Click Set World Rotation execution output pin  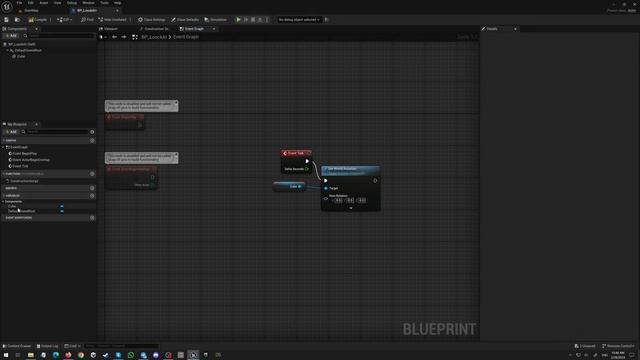coord(375,180)
